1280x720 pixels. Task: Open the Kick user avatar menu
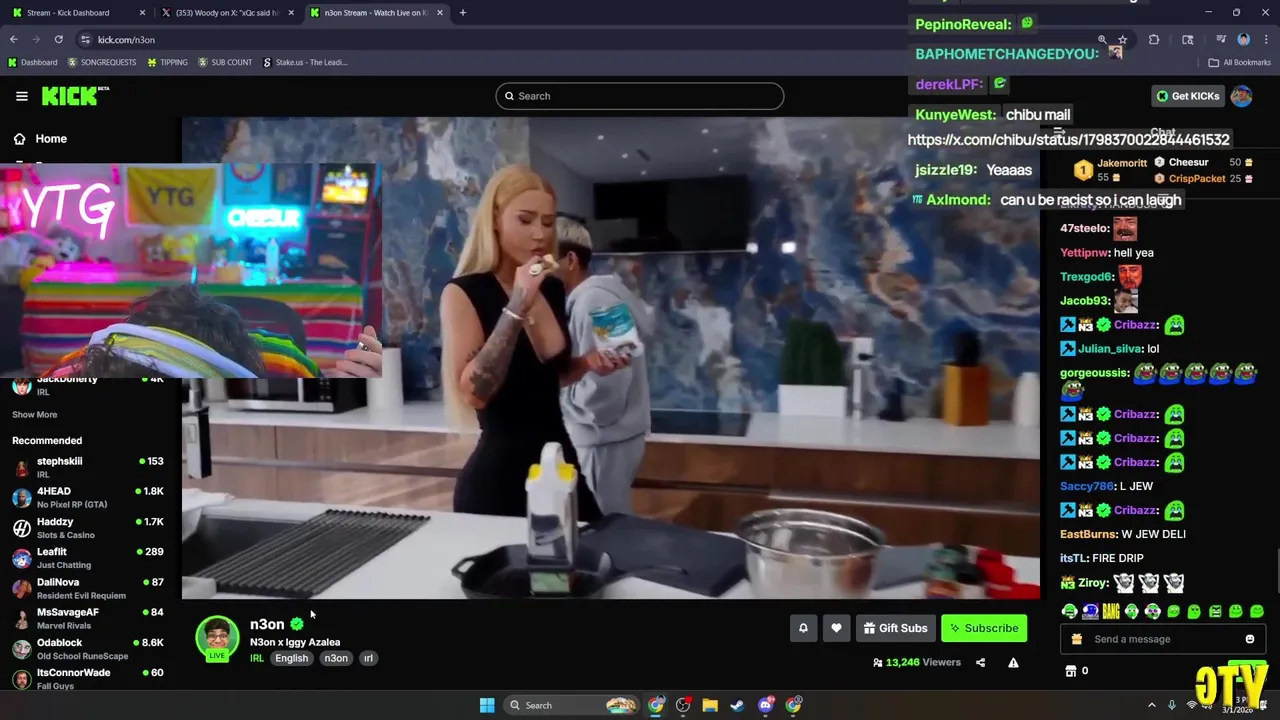tap(1241, 96)
